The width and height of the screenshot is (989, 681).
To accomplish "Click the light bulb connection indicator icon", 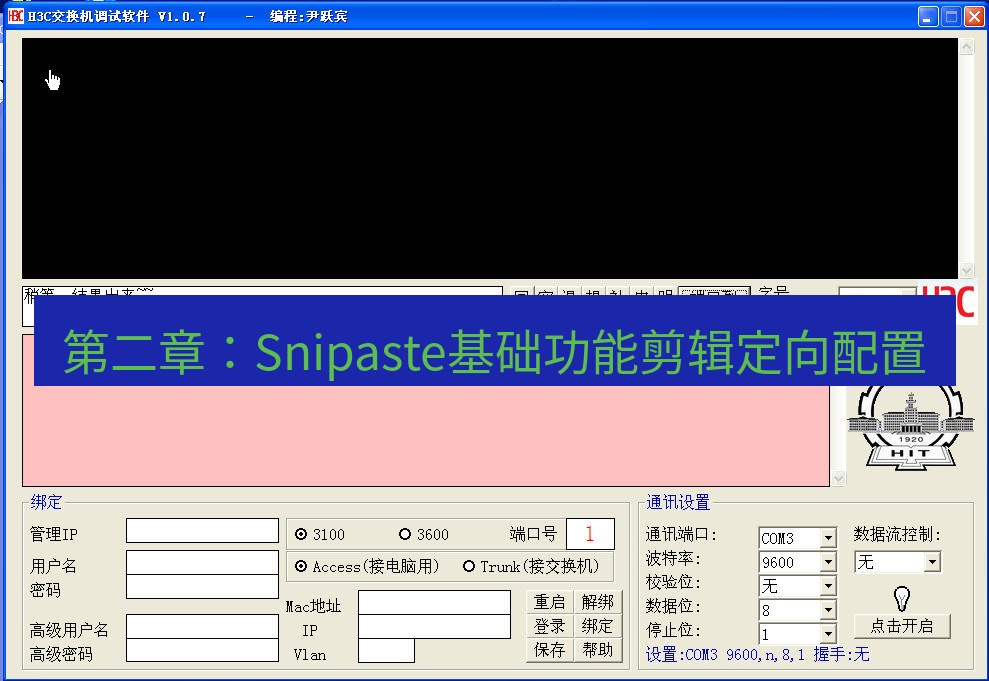I will point(902,598).
